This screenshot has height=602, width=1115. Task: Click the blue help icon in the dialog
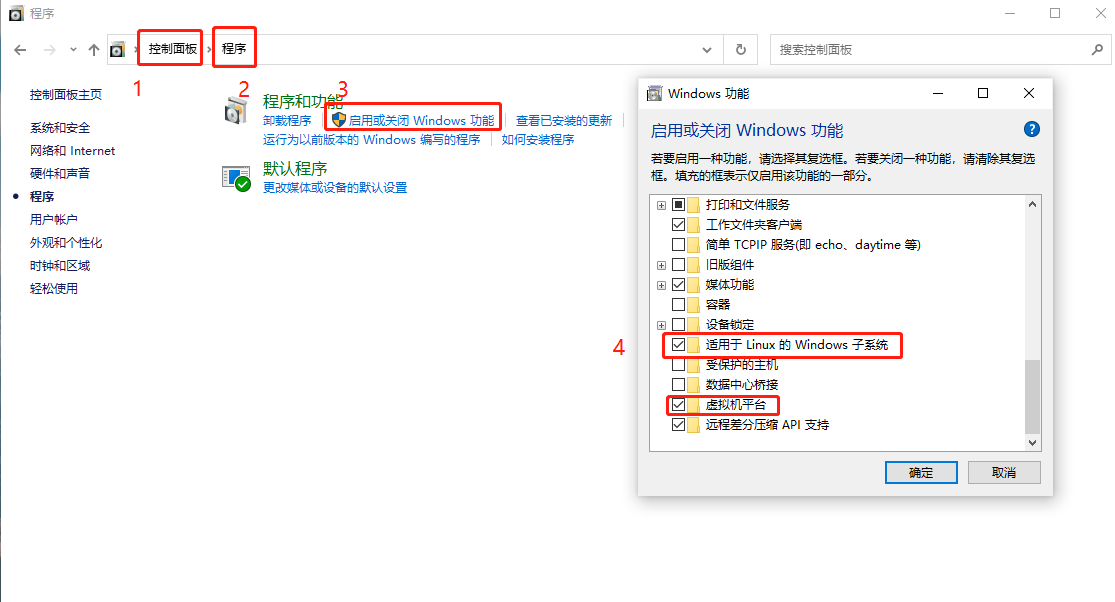(1031, 129)
